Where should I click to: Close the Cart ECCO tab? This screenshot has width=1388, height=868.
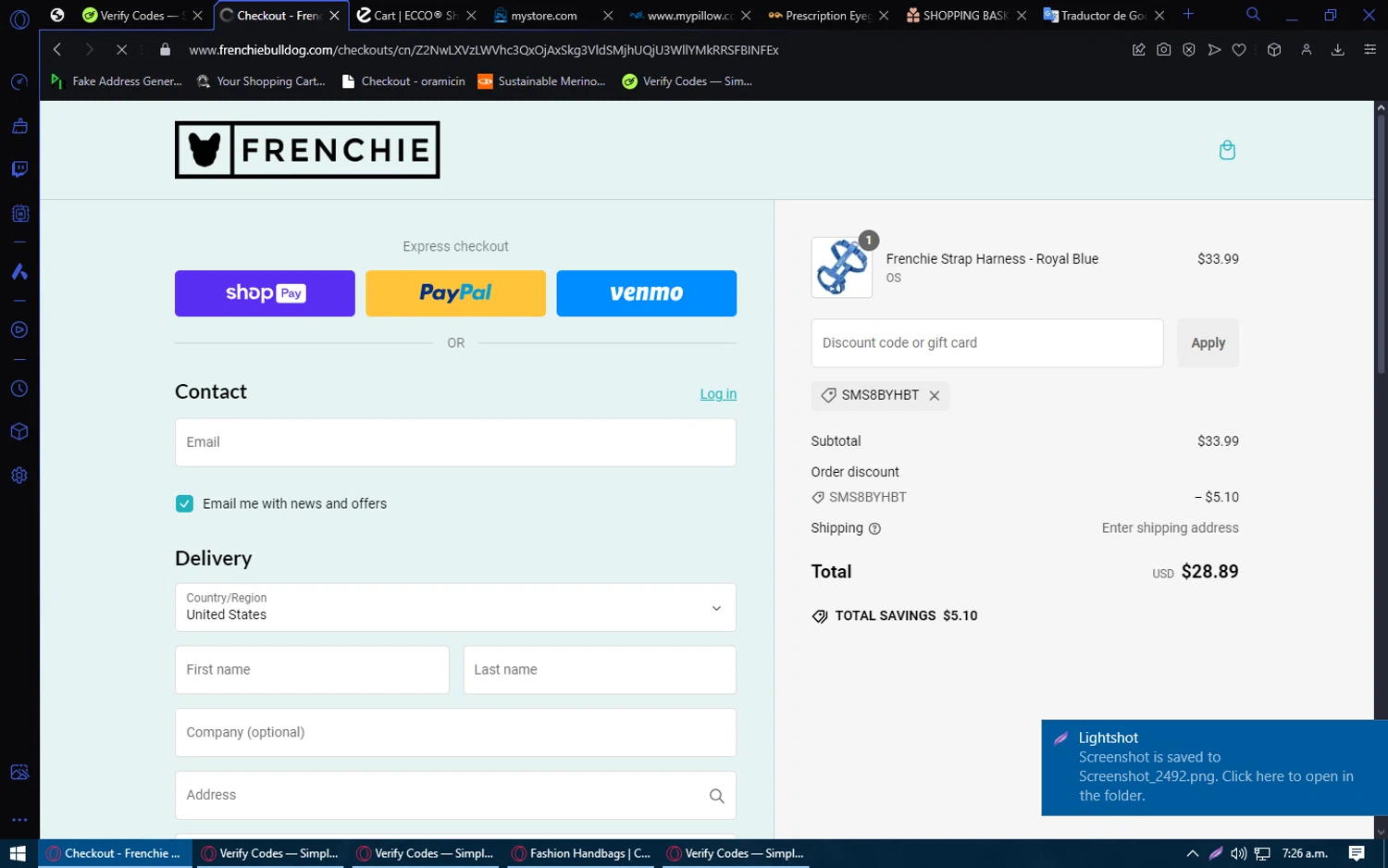(x=471, y=16)
